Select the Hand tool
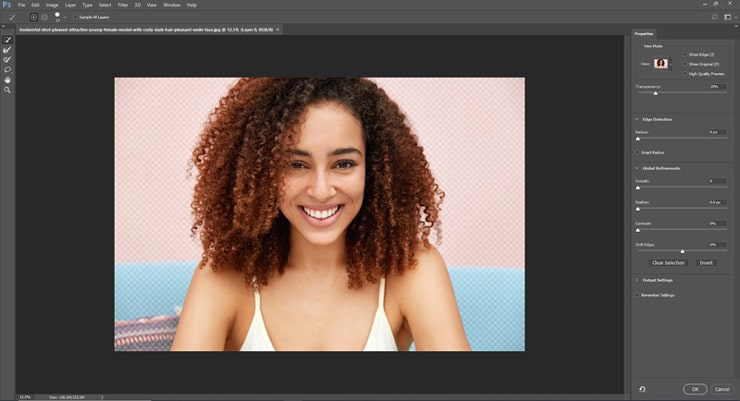 tap(8, 80)
